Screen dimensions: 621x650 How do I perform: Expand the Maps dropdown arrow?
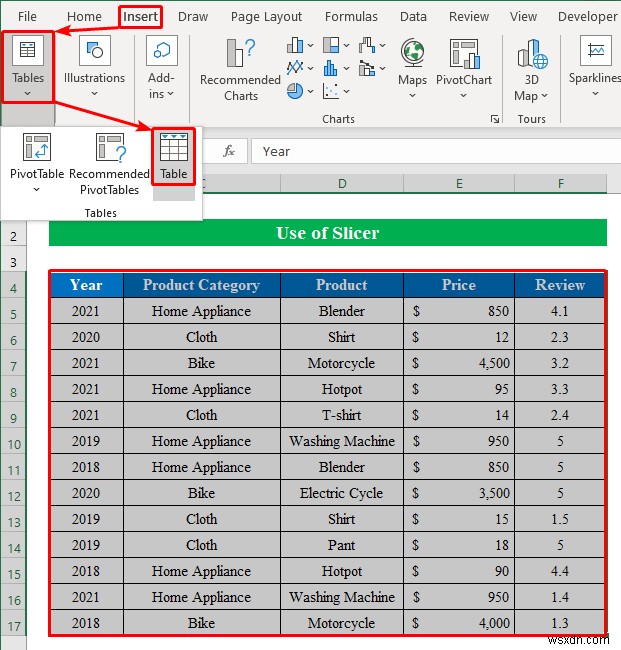click(412, 96)
